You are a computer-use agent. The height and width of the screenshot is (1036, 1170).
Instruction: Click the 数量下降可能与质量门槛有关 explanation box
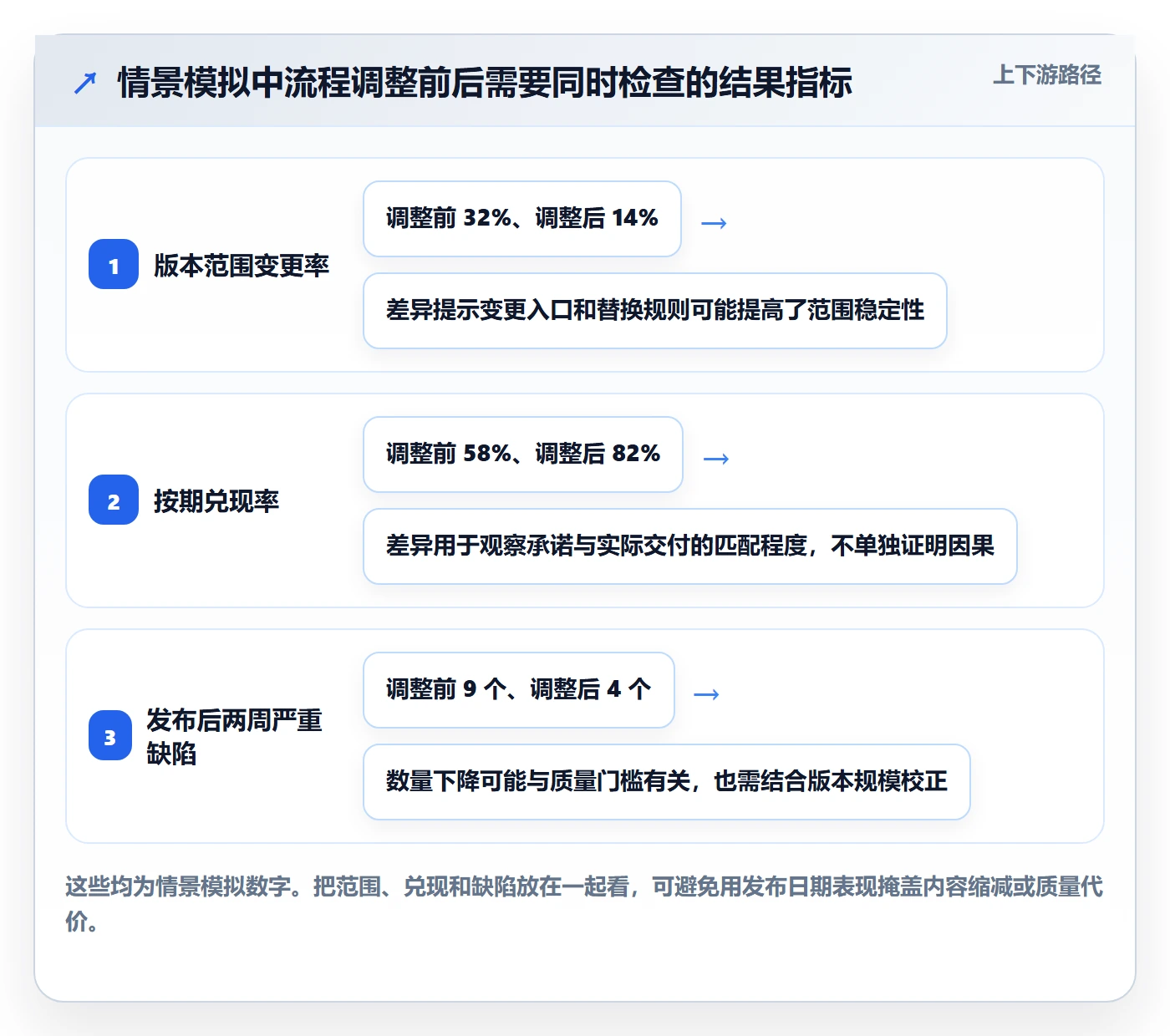[667, 782]
